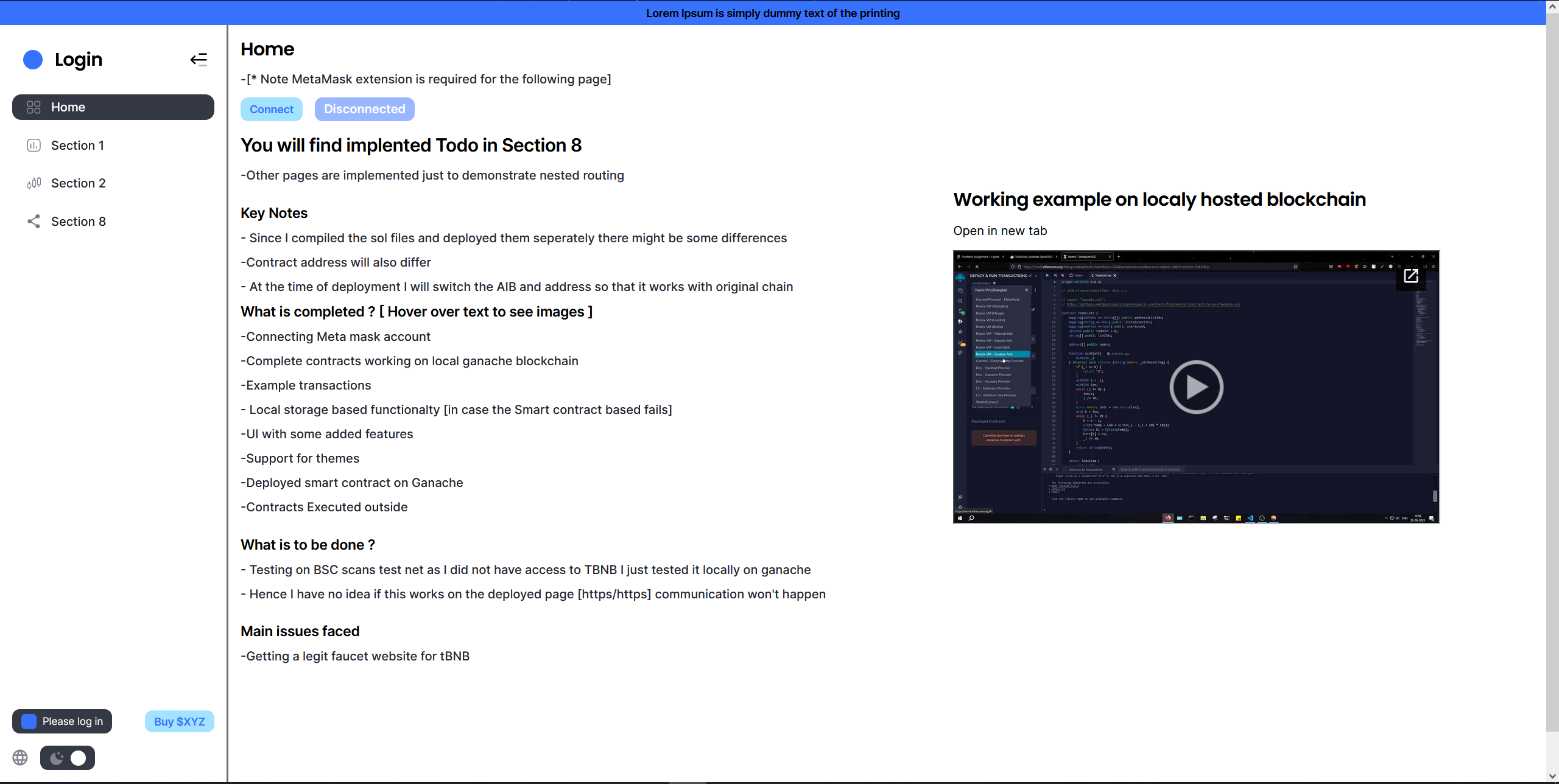
Task: Open language globe icon
Action: tap(20, 757)
